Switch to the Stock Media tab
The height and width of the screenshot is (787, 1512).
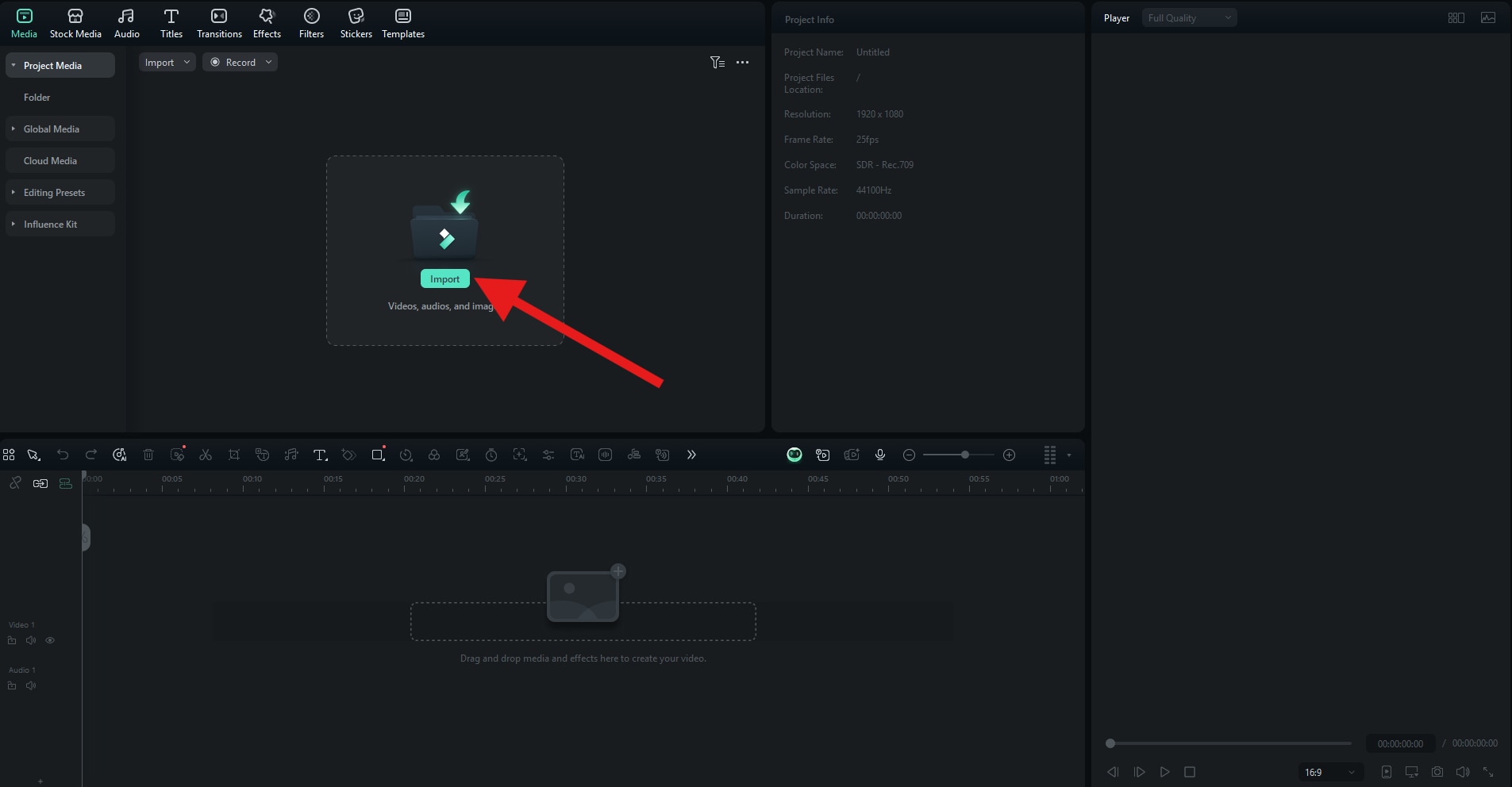point(75,23)
